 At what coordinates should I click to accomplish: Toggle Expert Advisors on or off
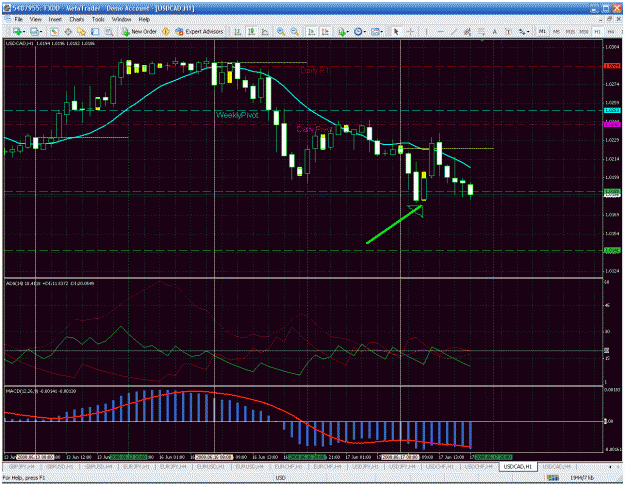pos(199,31)
